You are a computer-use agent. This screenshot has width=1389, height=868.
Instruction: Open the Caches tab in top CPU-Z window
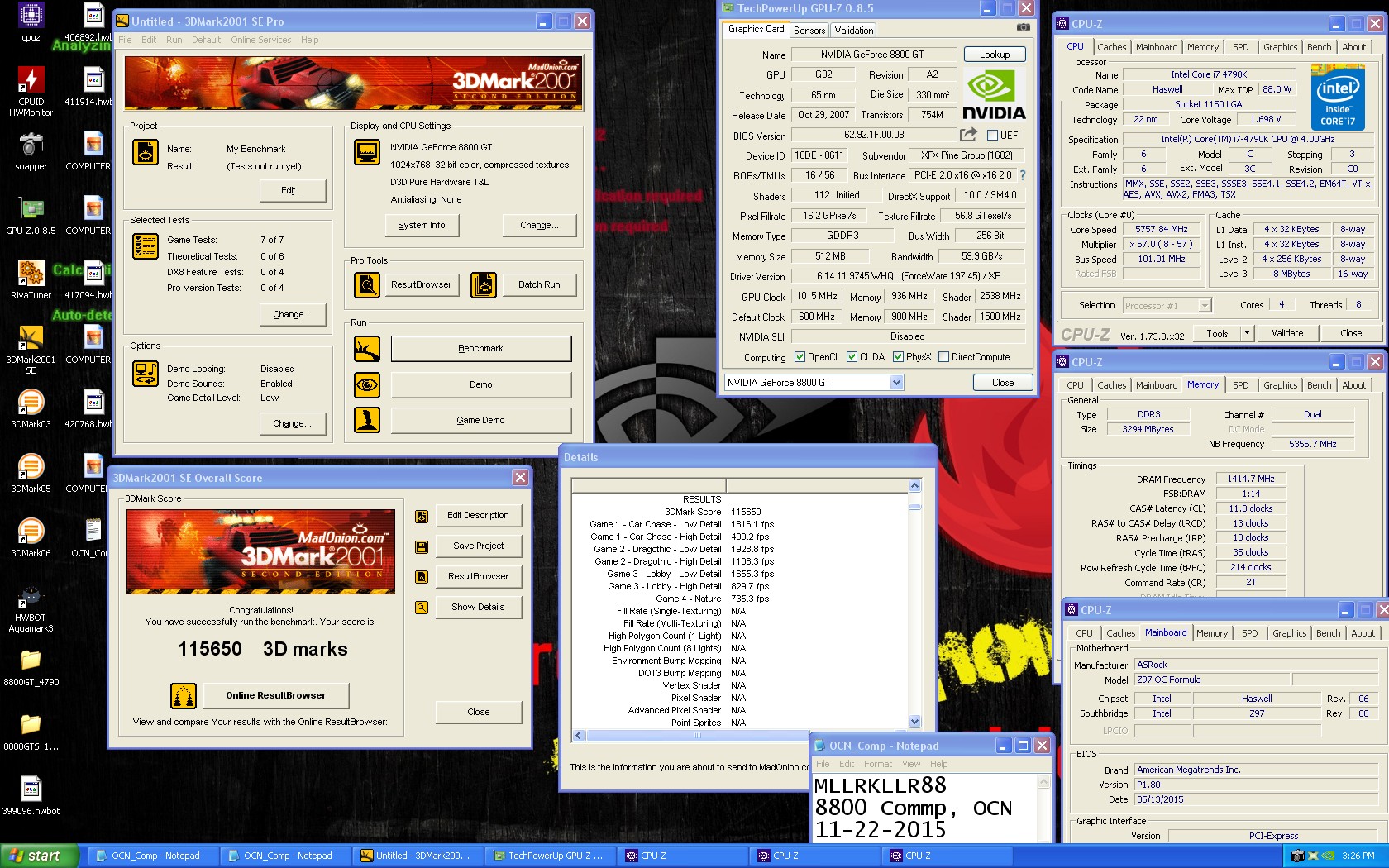(1111, 47)
